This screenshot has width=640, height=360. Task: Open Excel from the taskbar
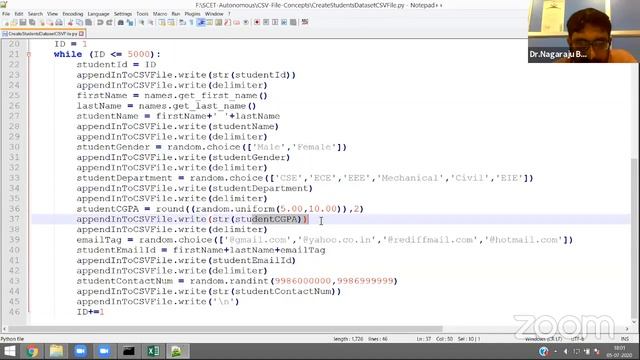click(x=153, y=351)
